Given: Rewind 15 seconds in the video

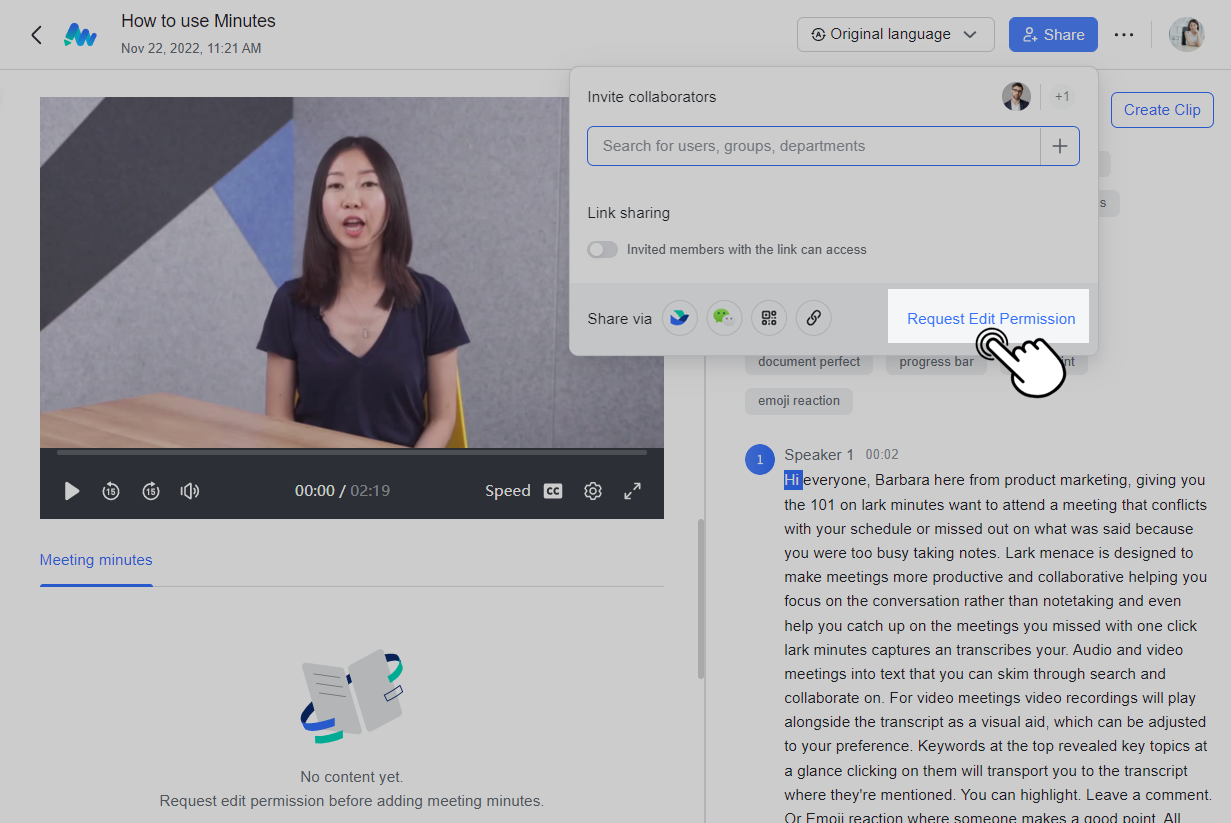Looking at the screenshot, I should coord(111,491).
